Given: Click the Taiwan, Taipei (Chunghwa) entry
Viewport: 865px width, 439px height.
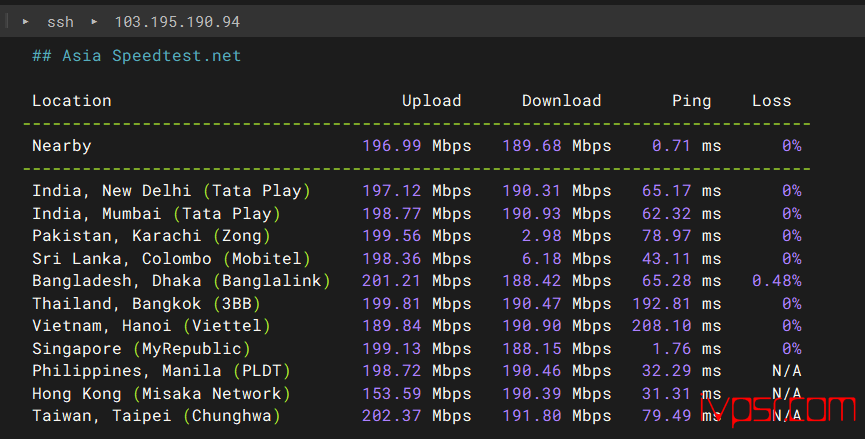Looking at the screenshot, I should tap(156, 416).
